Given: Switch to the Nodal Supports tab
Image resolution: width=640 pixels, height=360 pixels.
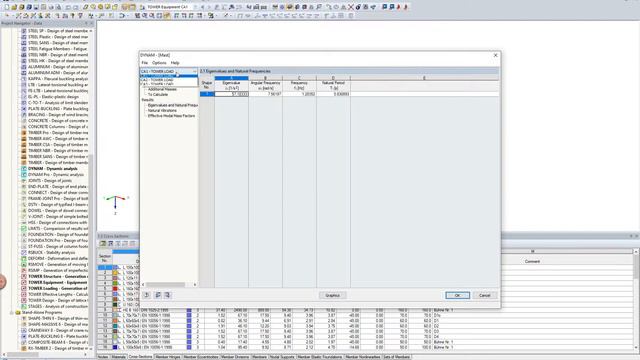Looking at the screenshot, I should click(282, 357).
